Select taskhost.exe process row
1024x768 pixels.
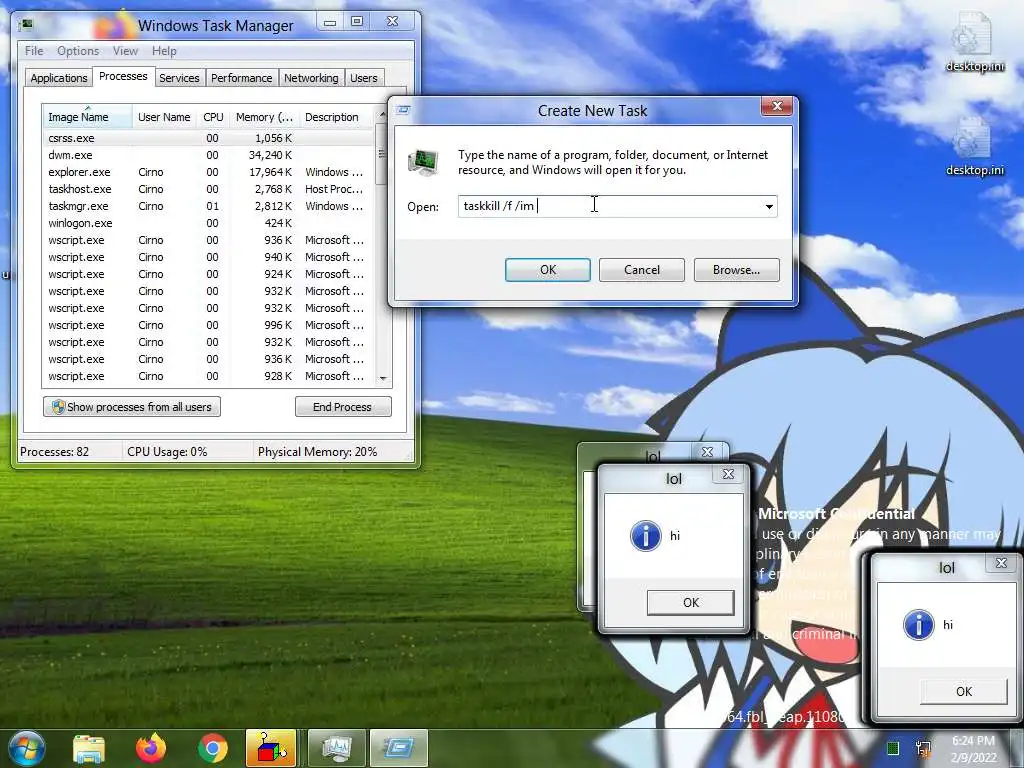(x=208, y=189)
